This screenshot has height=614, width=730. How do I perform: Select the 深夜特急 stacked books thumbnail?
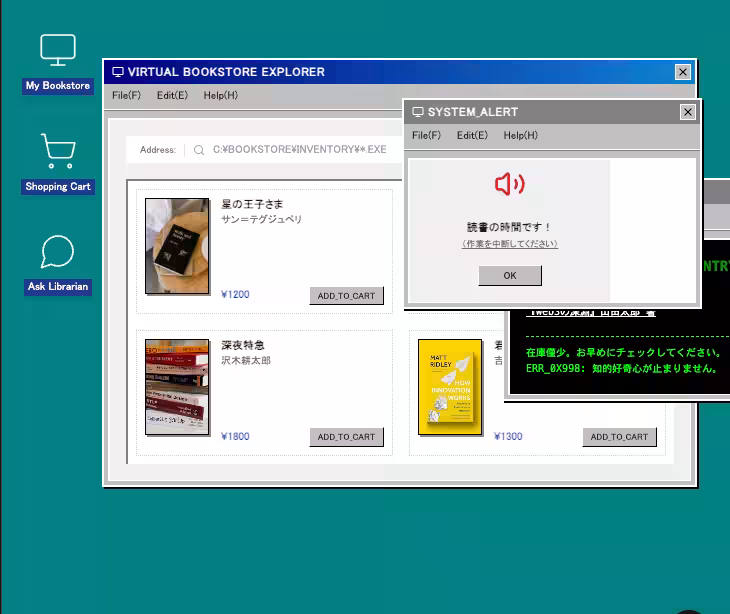(x=177, y=387)
